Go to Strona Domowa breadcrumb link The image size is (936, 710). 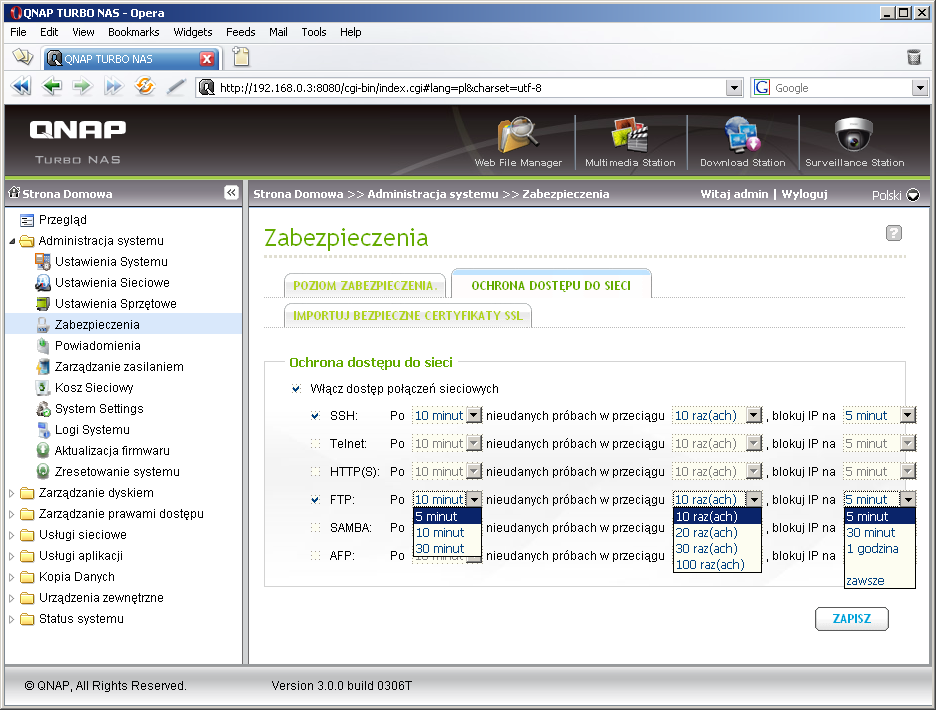[298, 194]
